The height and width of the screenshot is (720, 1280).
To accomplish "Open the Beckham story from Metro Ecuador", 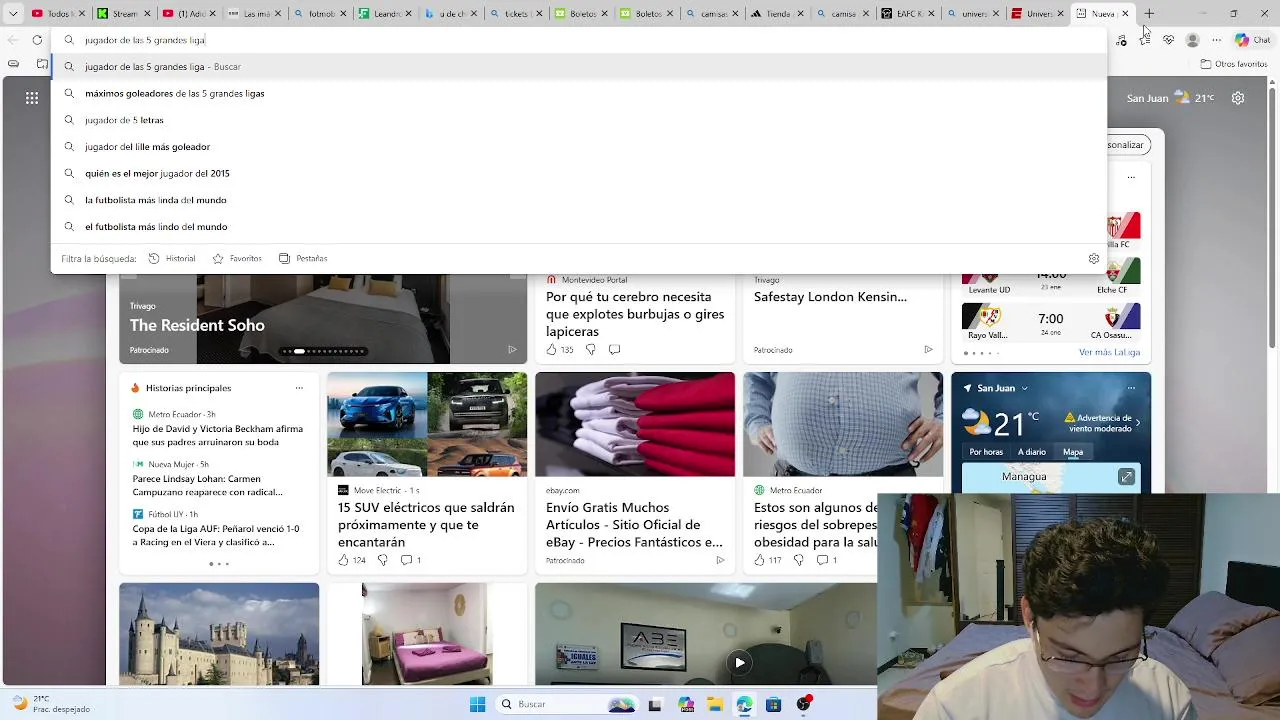I will 217,435.
